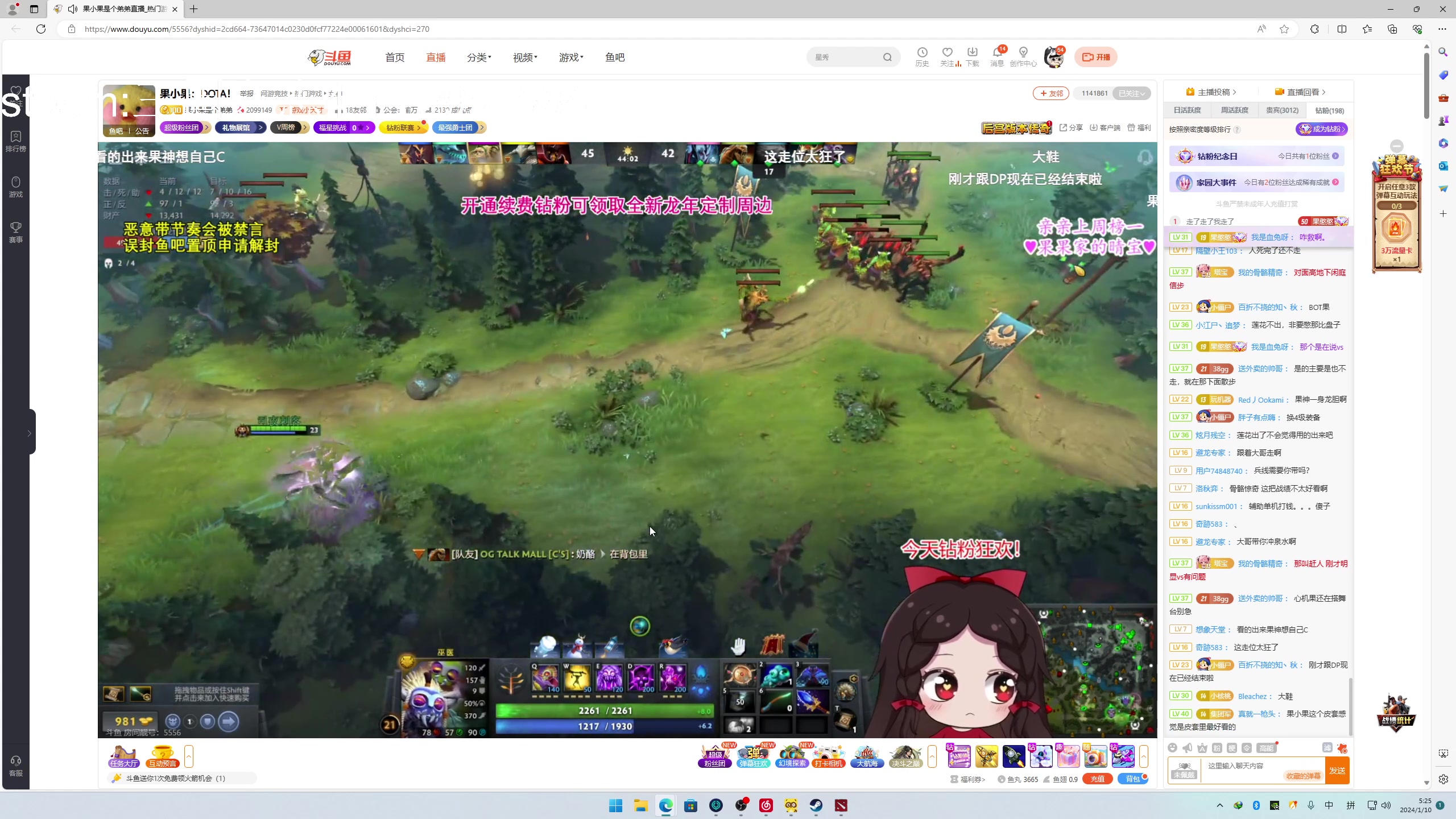
Task: Expand the activity icons list with orange chevron
Action: 932,756
